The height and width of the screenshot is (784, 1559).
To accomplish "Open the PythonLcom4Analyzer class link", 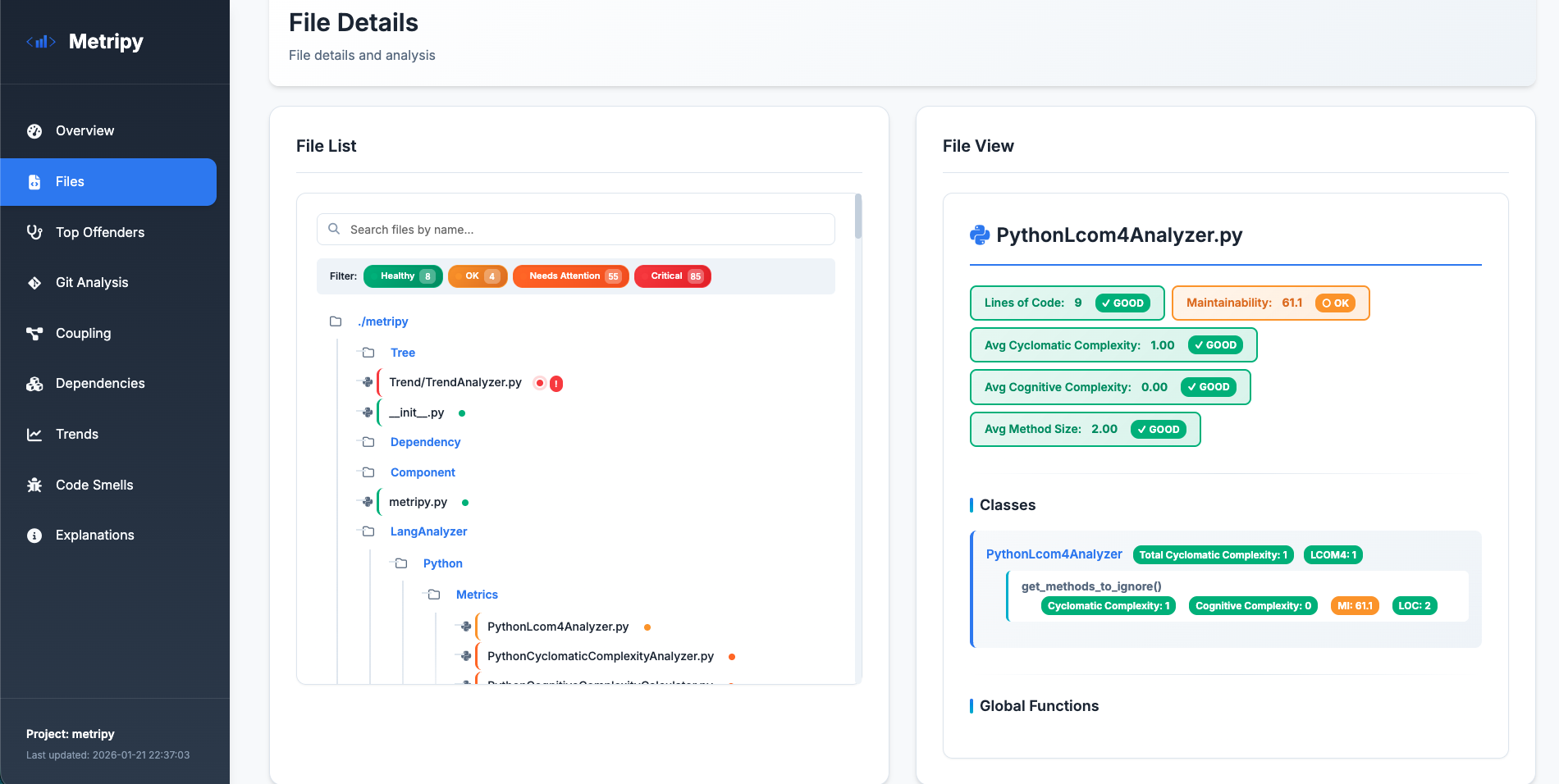I will (1054, 554).
